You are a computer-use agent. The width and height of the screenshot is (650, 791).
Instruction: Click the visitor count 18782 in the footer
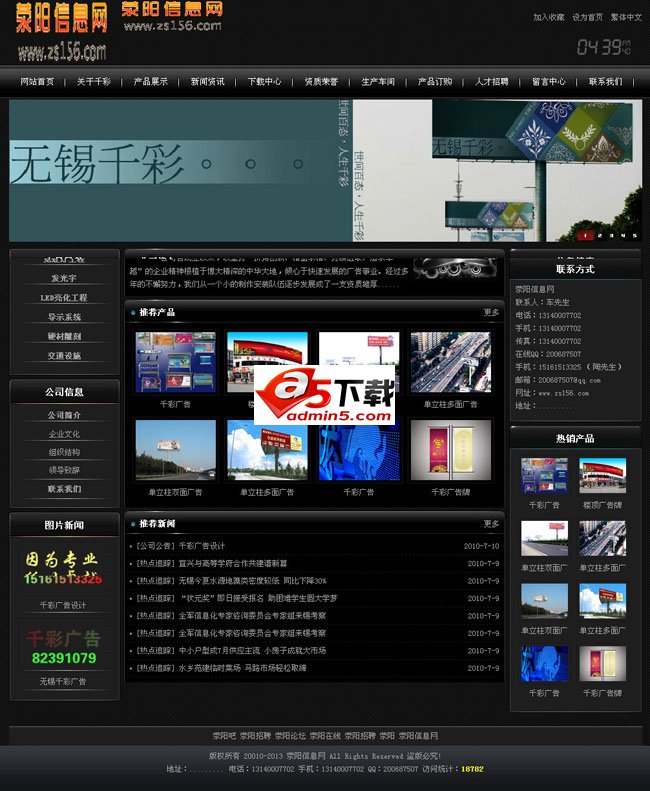point(472,769)
